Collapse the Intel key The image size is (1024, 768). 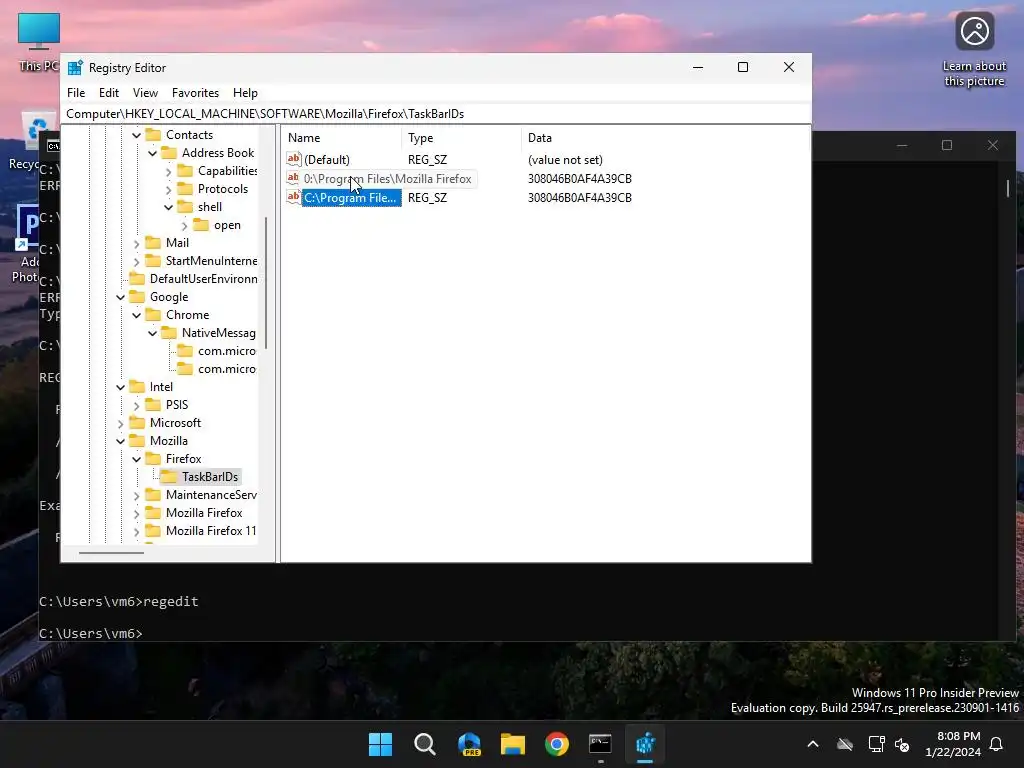tap(120, 387)
